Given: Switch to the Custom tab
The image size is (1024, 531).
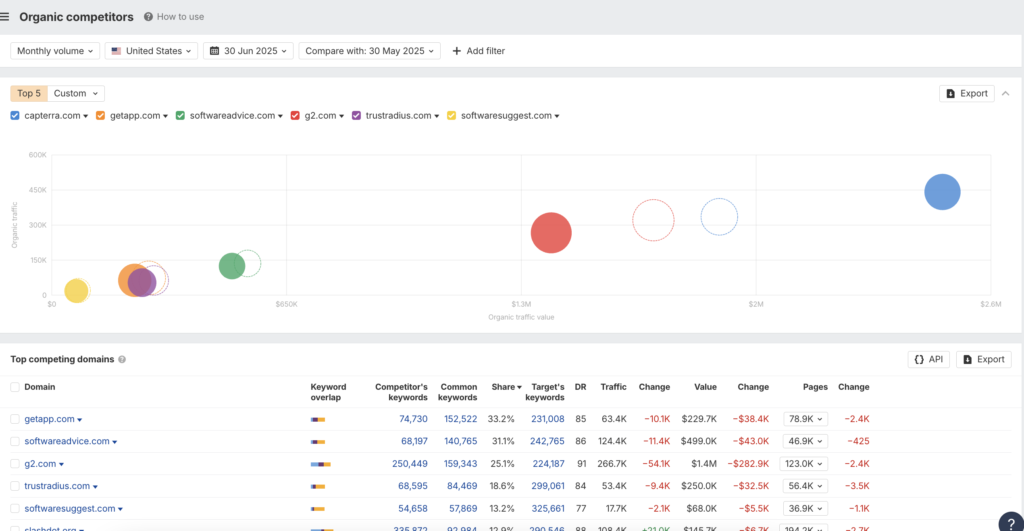Looking at the screenshot, I should [76, 93].
